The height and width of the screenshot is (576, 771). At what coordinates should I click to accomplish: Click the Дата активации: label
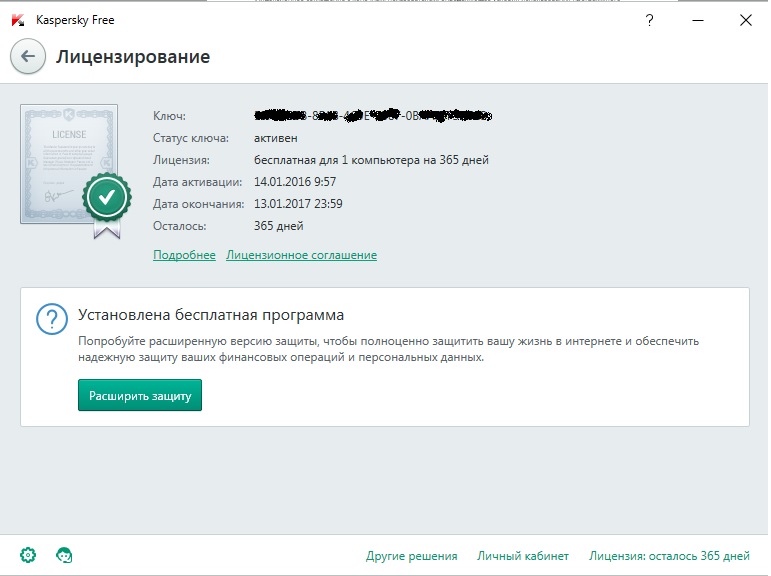pyautogui.click(x=198, y=182)
